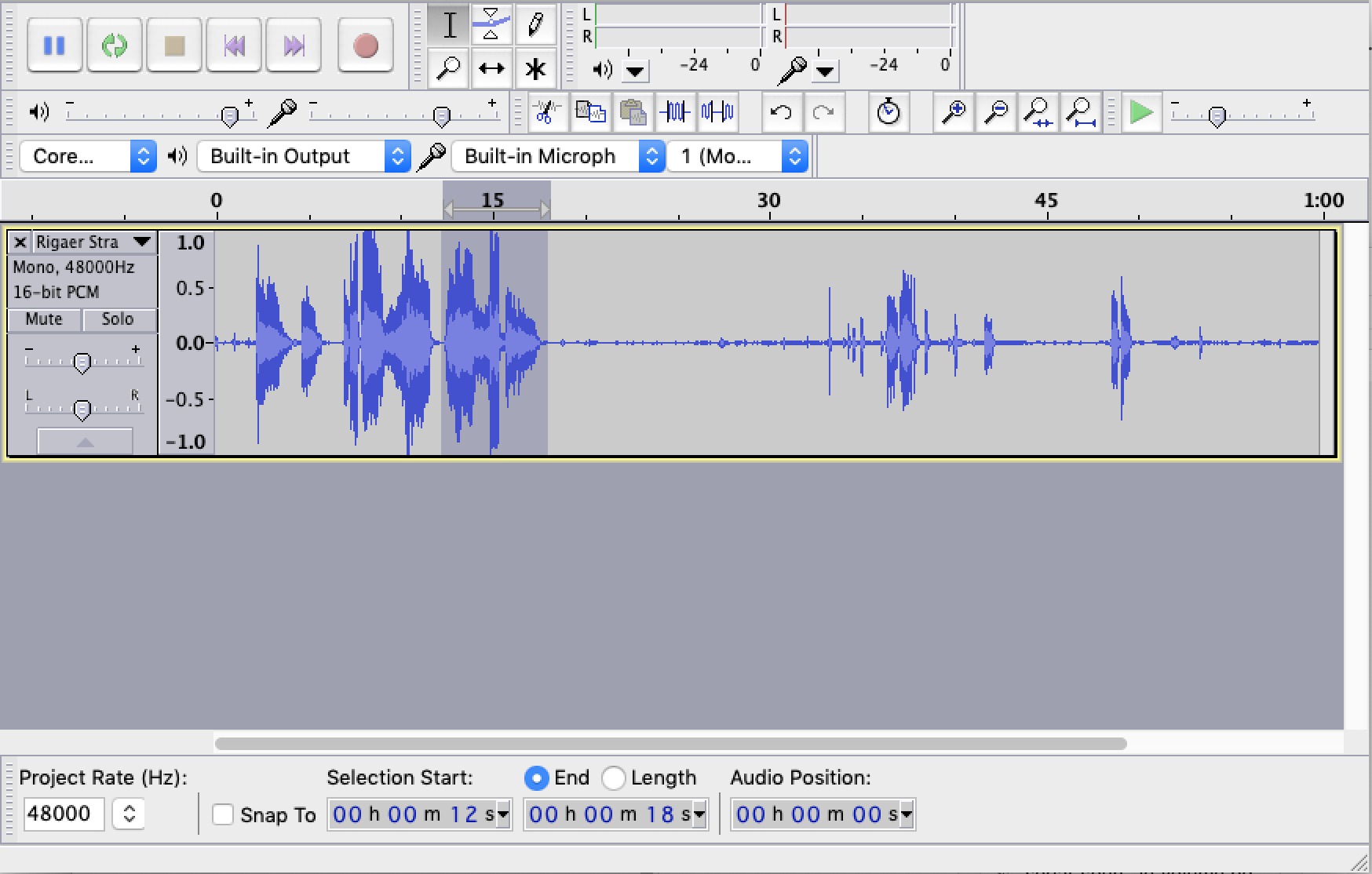Collapse the track with the triangle button
This screenshot has width=1372, height=874.
(85, 442)
